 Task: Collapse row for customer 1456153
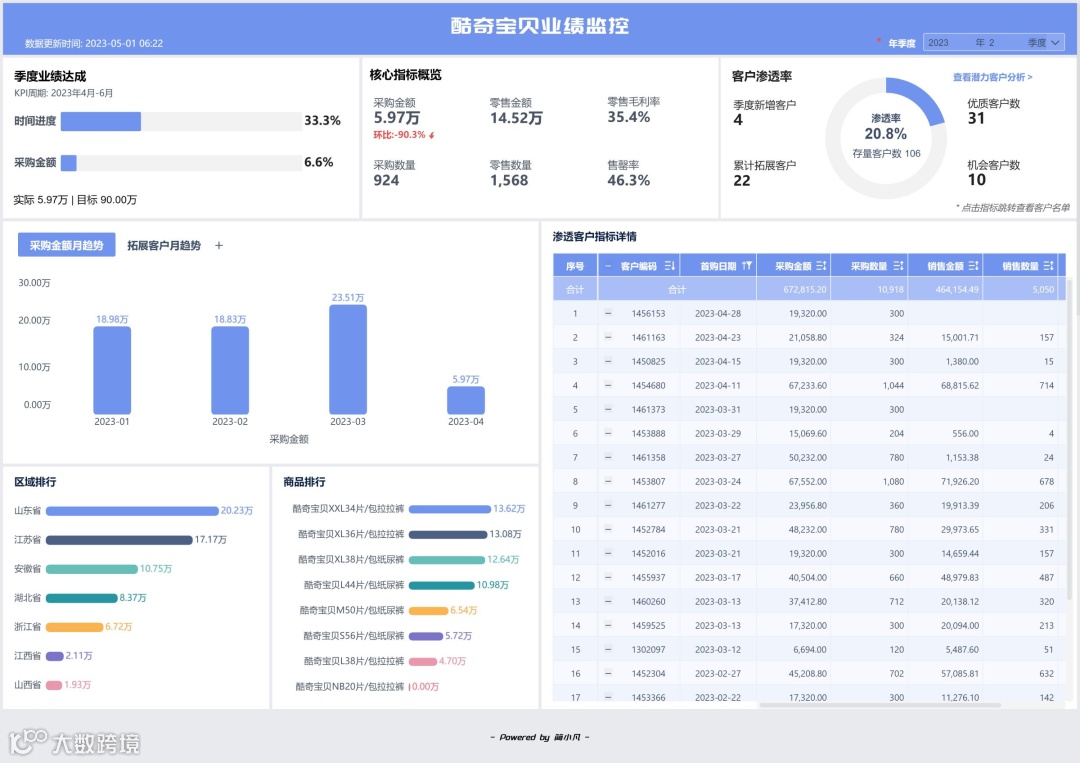(x=608, y=313)
